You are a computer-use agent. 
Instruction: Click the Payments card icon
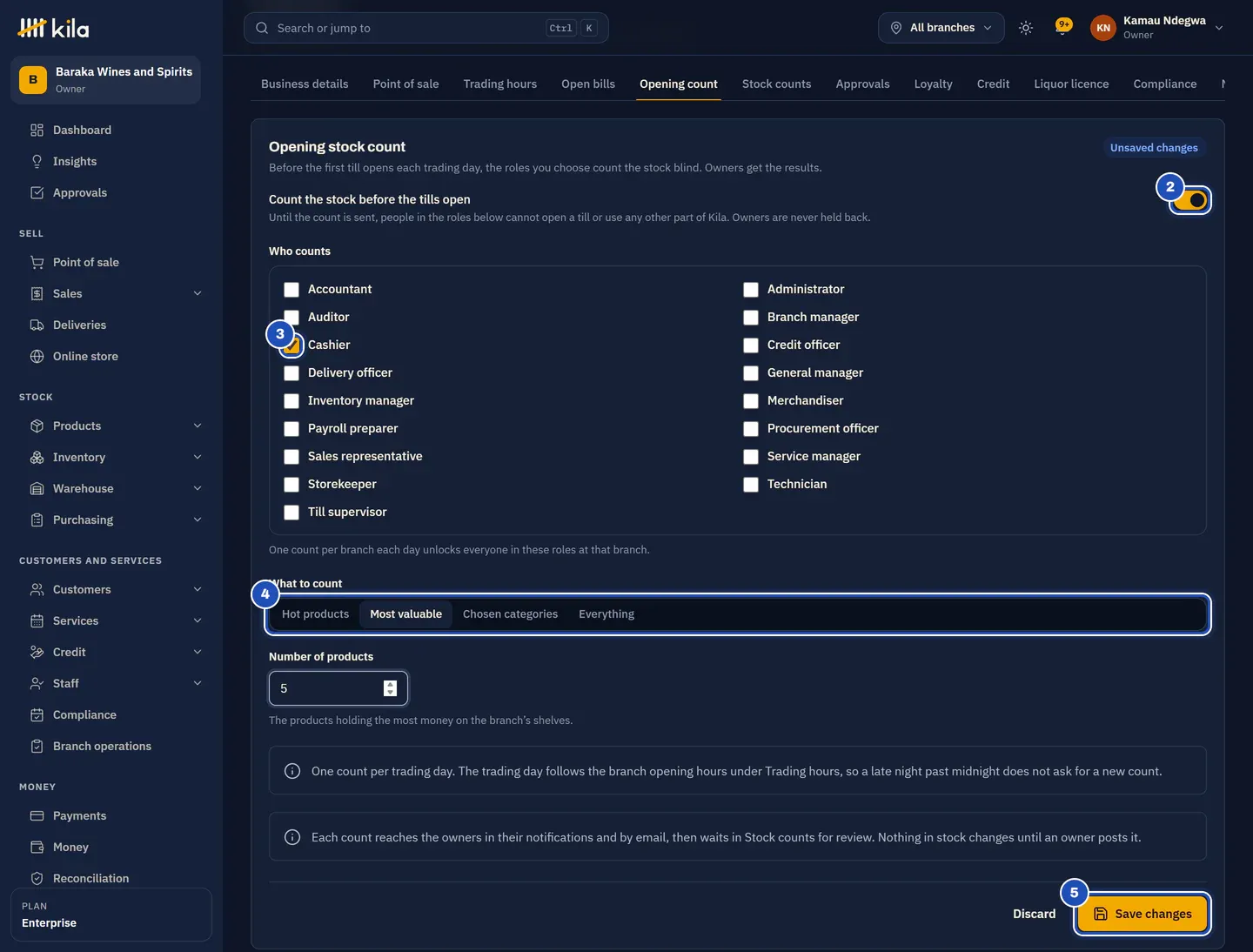(37, 815)
